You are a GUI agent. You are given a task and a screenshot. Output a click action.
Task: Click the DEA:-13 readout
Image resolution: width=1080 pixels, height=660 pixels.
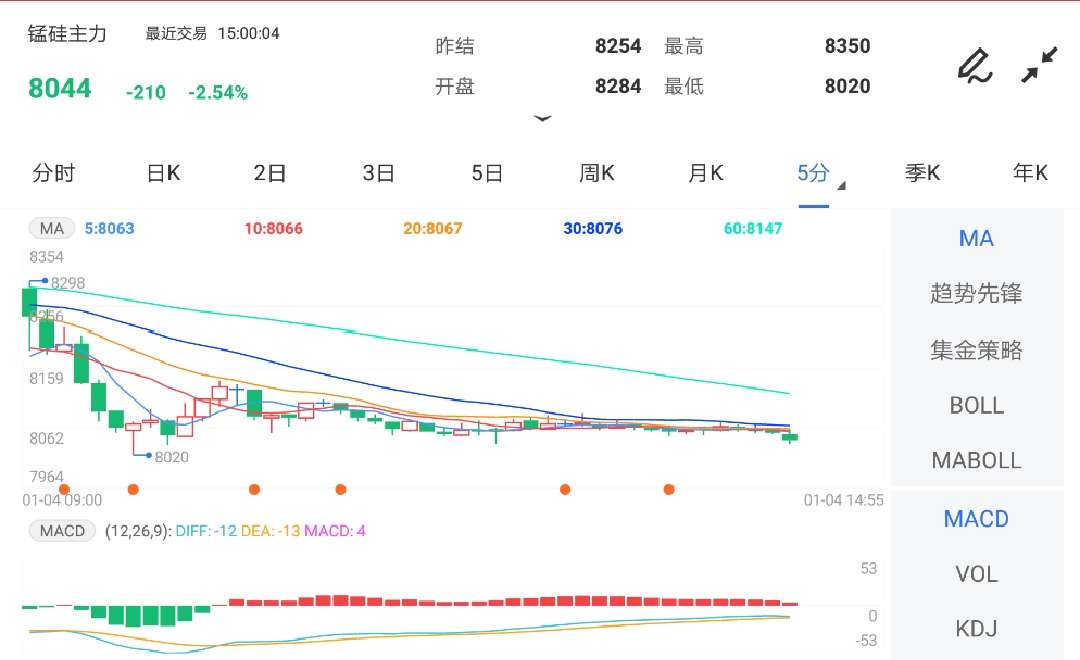tap(270, 531)
